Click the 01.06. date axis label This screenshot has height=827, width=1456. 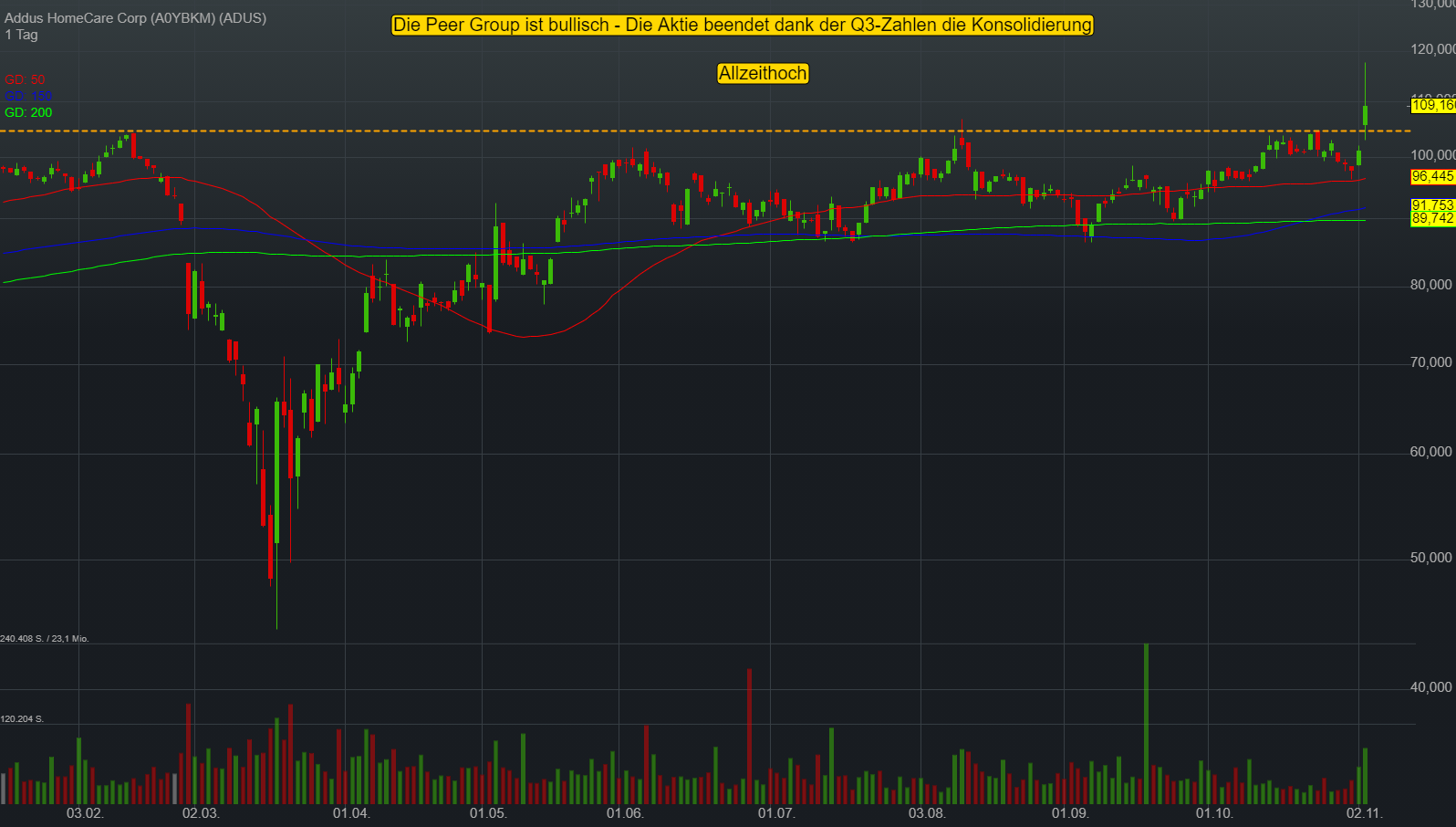click(x=625, y=813)
